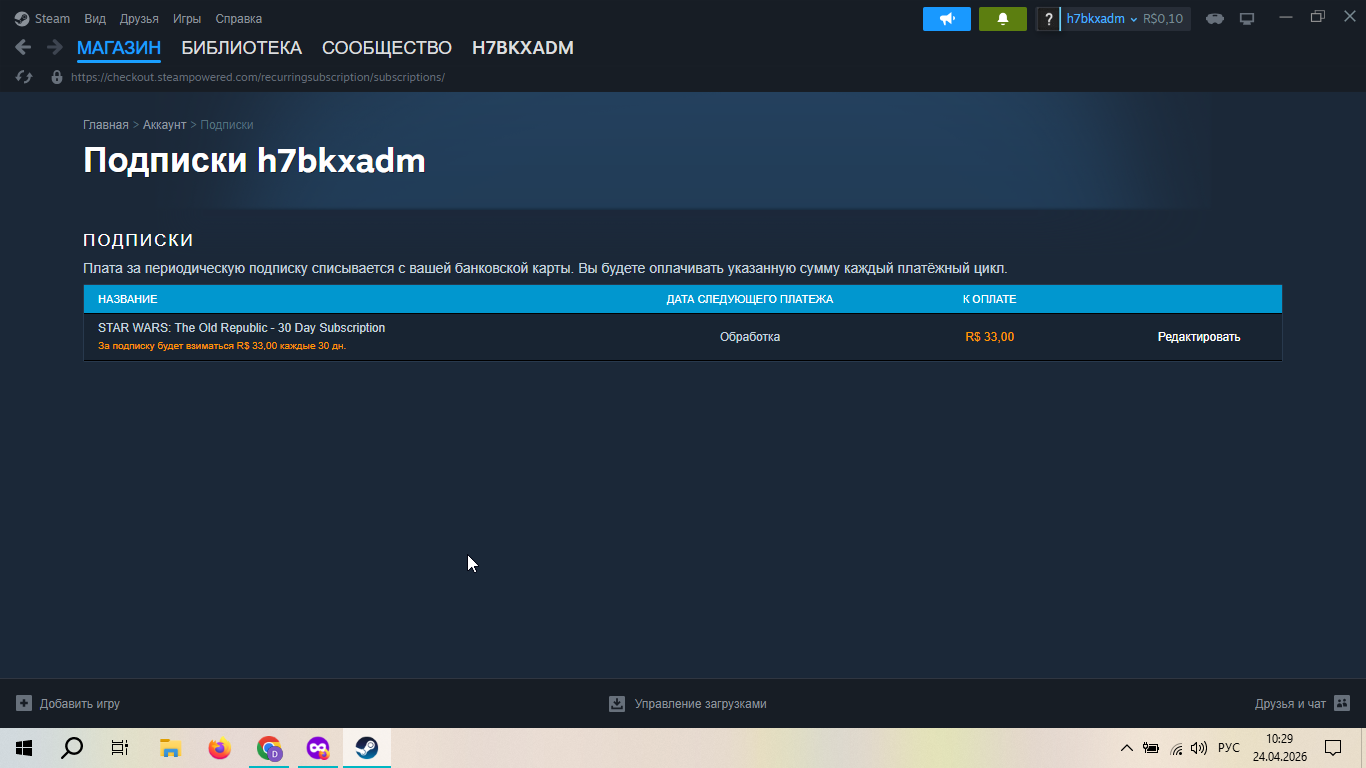The image size is (1366, 768).
Task: Click the К ОПЛАТЕ column header
Action: click(x=990, y=299)
